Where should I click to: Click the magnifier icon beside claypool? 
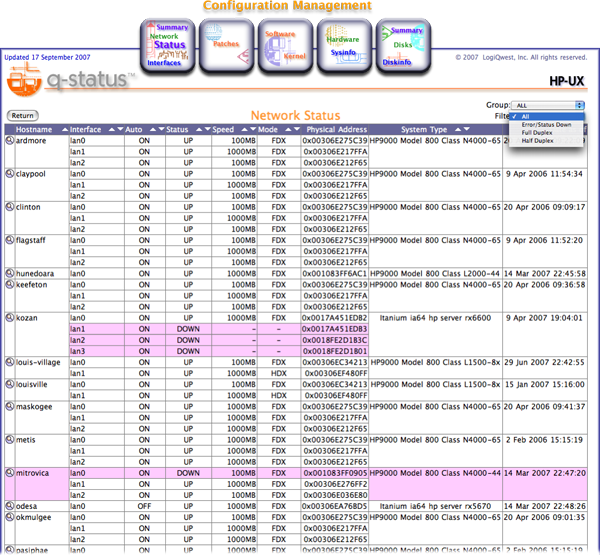tap(10, 173)
